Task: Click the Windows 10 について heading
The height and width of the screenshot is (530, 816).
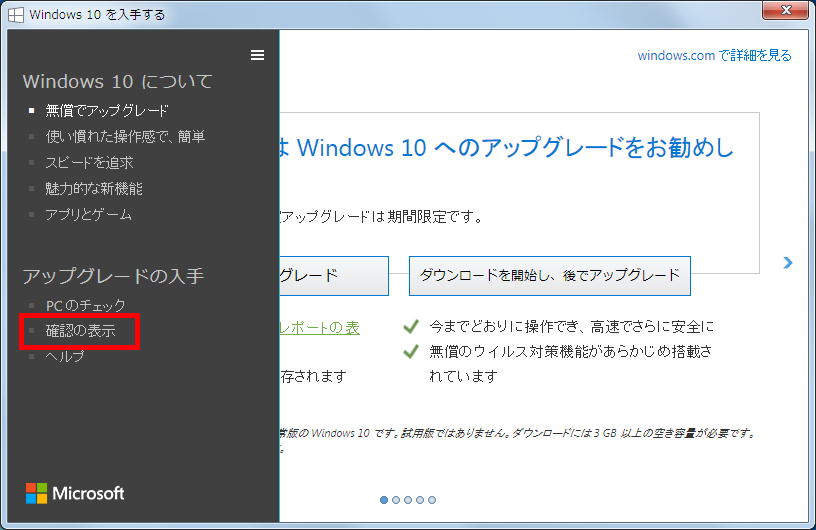Action: pyautogui.click(x=118, y=81)
